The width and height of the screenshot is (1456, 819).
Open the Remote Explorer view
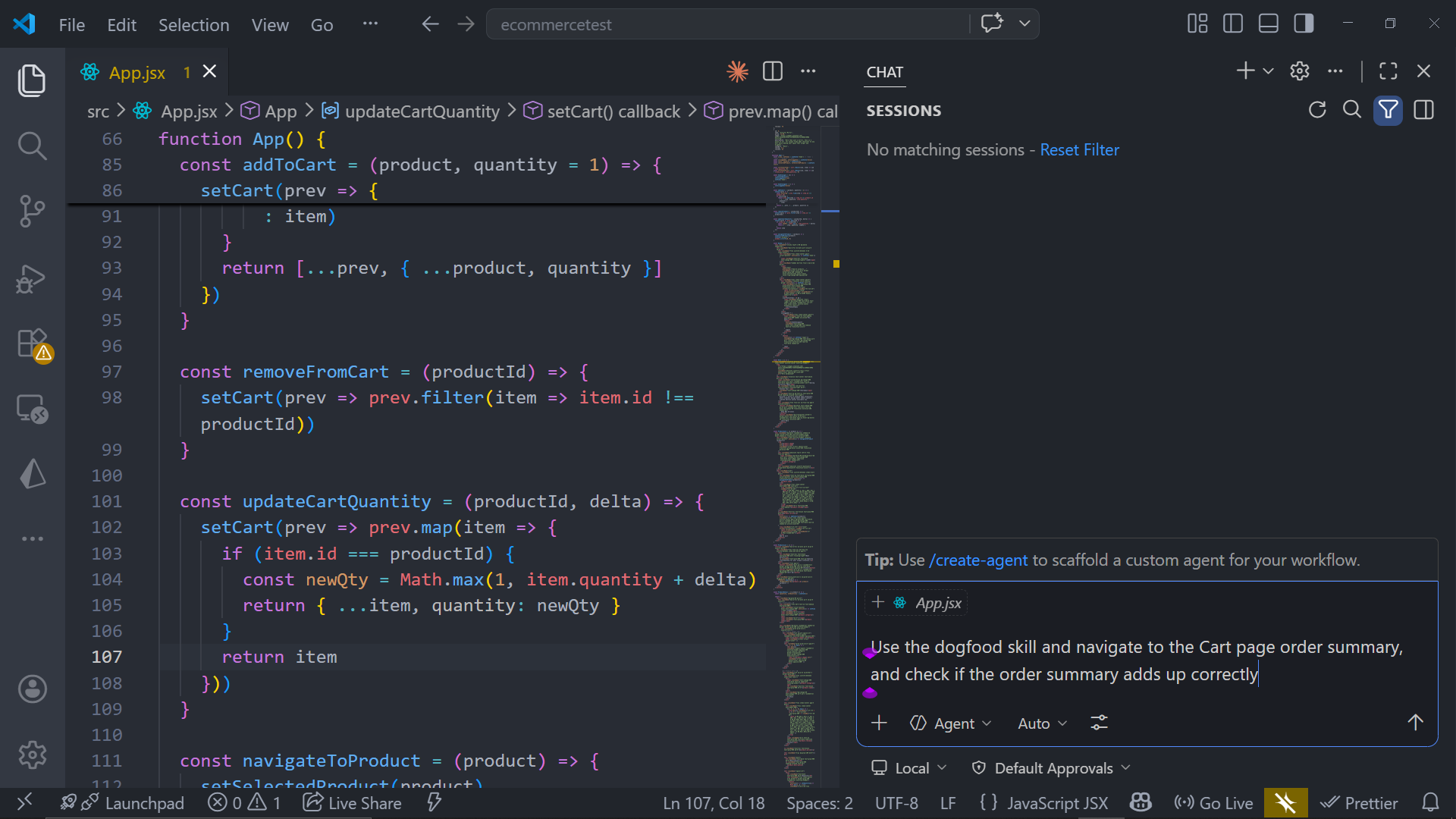click(x=32, y=409)
